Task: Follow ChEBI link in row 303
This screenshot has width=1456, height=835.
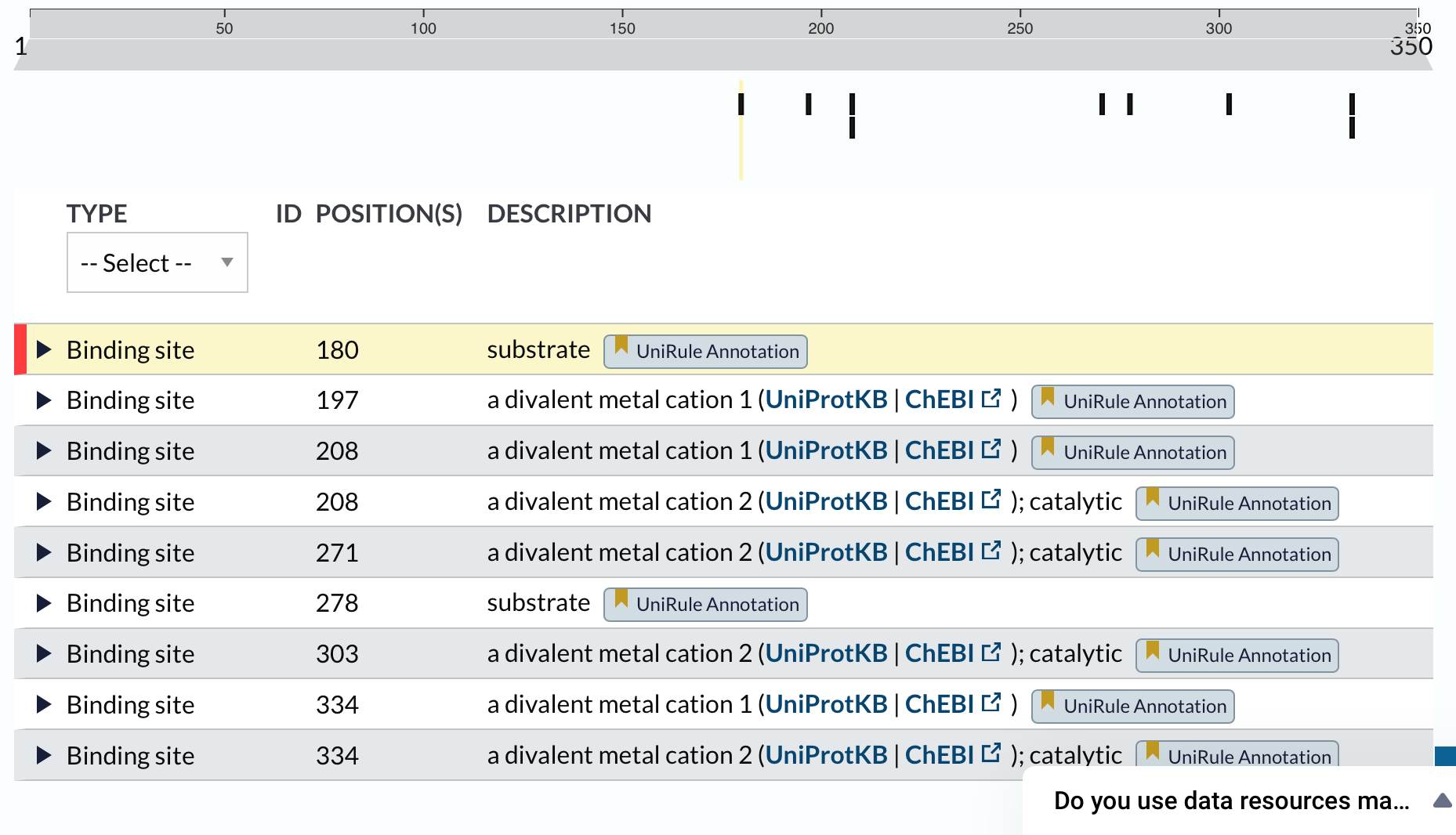Action: point(953,653)
